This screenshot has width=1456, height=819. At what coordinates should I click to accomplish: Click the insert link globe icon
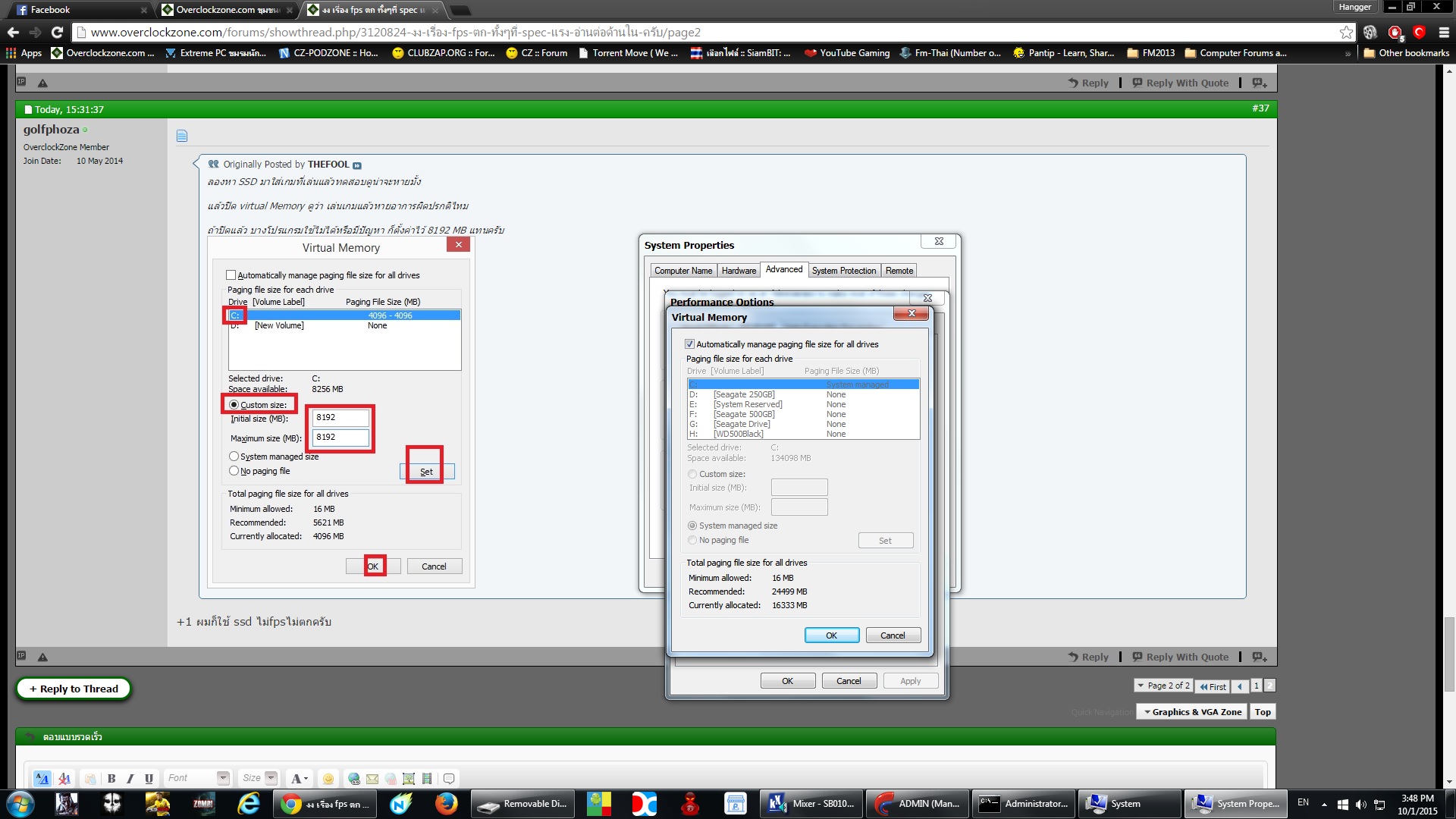[x=353, y=778]
